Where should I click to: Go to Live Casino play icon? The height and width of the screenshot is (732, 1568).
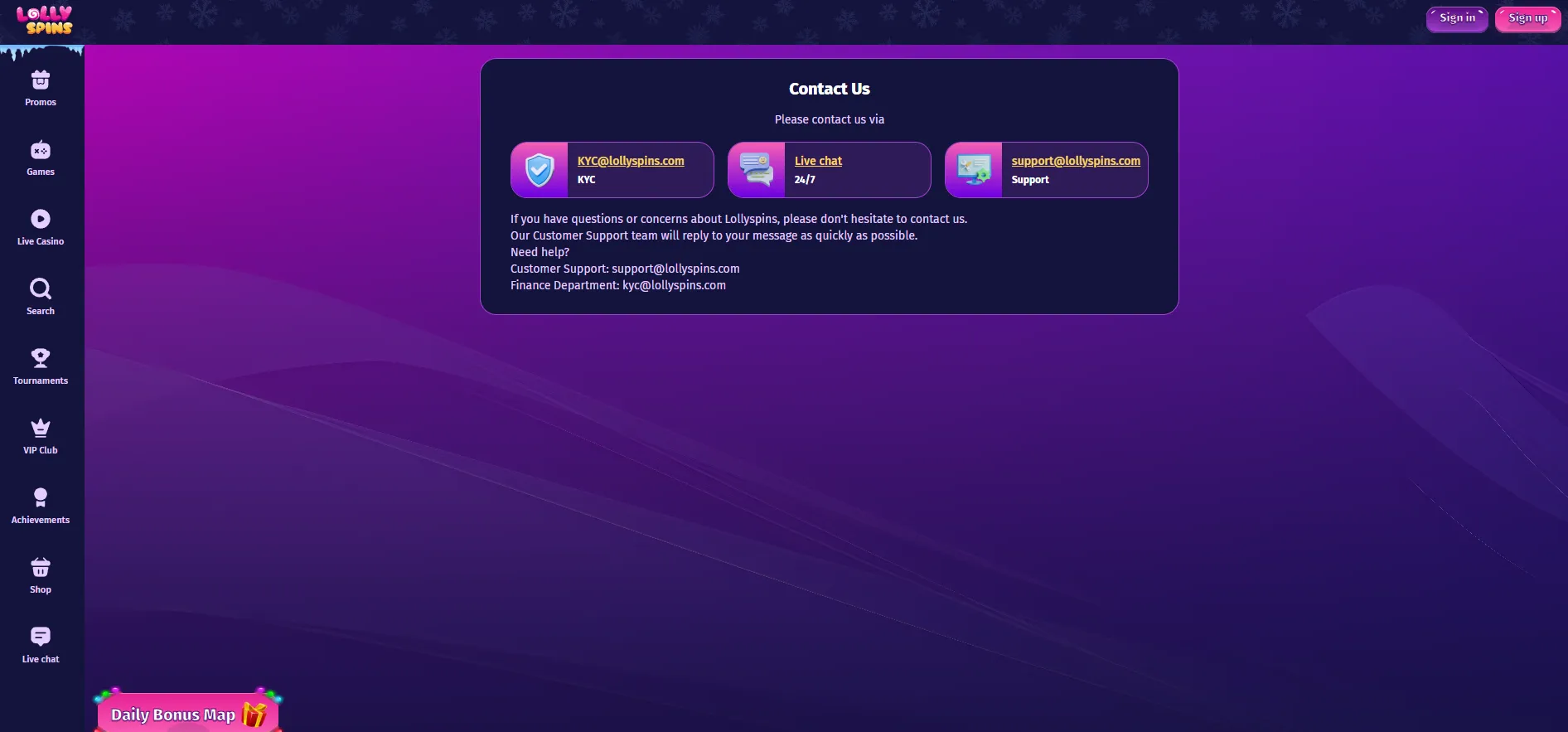point(41,219)
